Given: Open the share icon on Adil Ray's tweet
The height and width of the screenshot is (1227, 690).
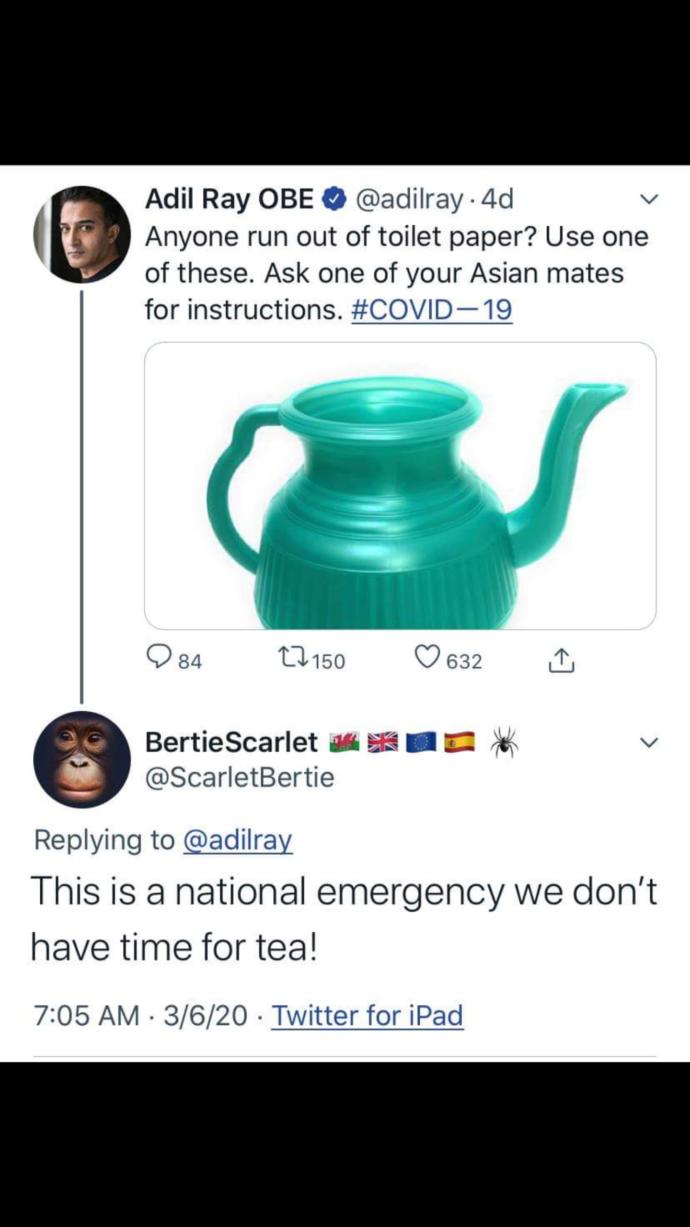Looking at the screenshot, I should [562, 660].
